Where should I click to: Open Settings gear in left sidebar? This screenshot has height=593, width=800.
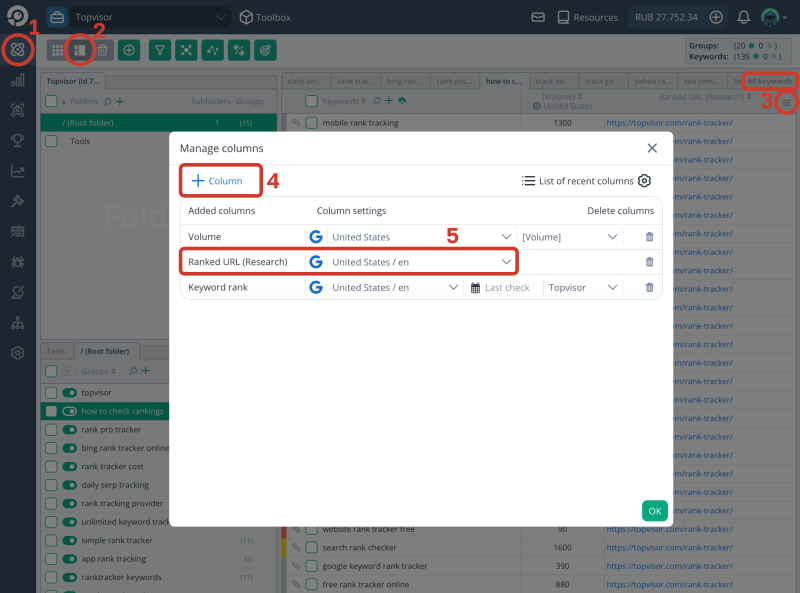tap(17, 353)
